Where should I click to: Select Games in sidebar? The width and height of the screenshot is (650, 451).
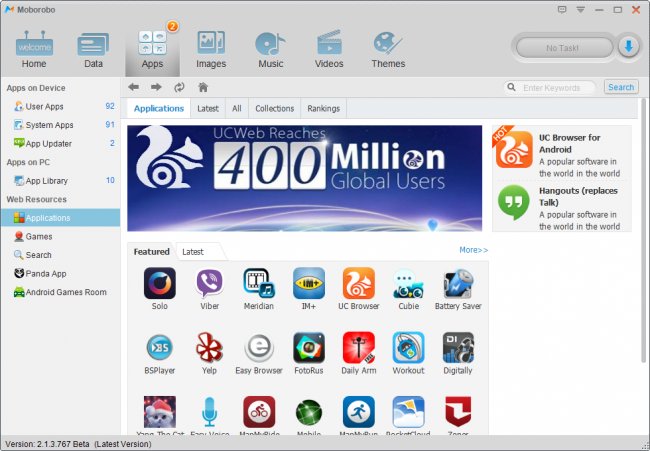click(61, 236)
